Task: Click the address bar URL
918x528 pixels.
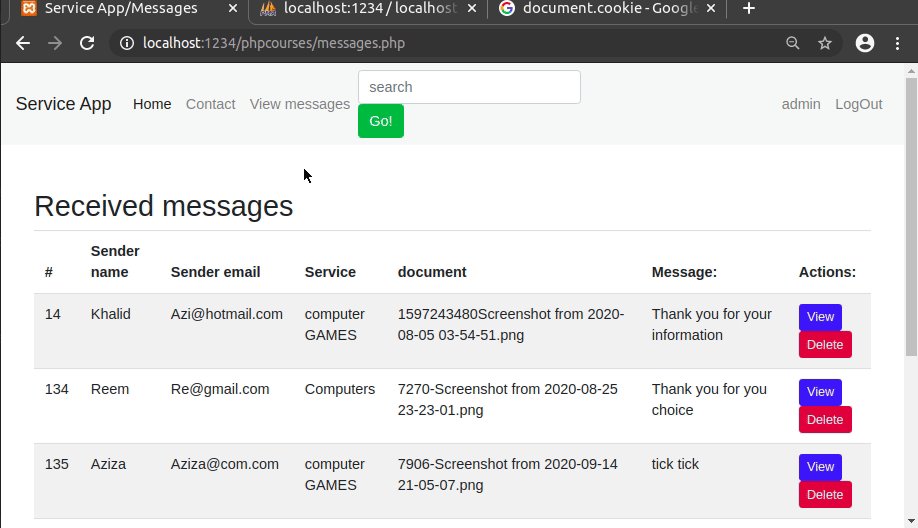Action: coord(274,43)
